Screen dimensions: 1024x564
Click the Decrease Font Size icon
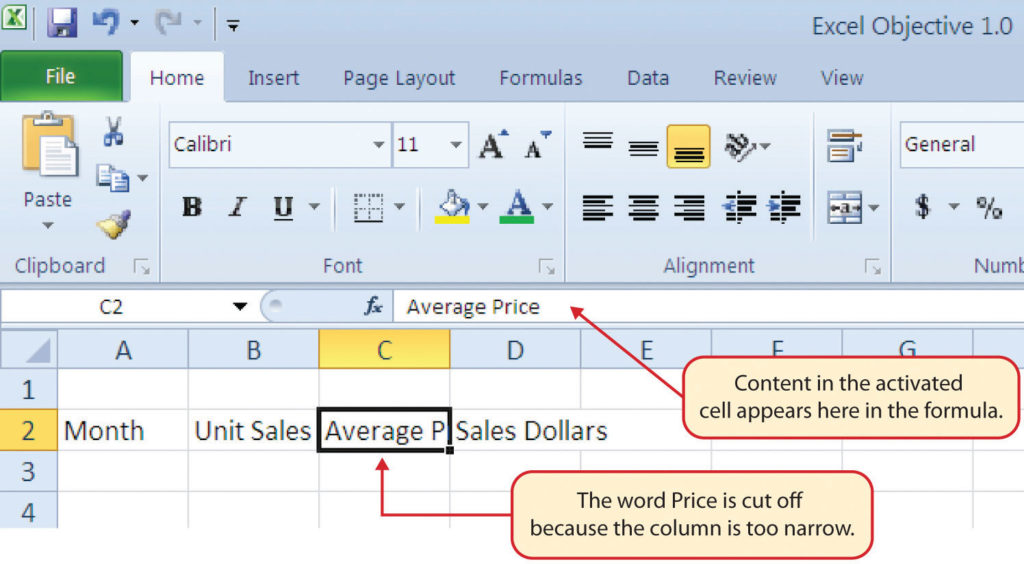click(x=537, y=144)
